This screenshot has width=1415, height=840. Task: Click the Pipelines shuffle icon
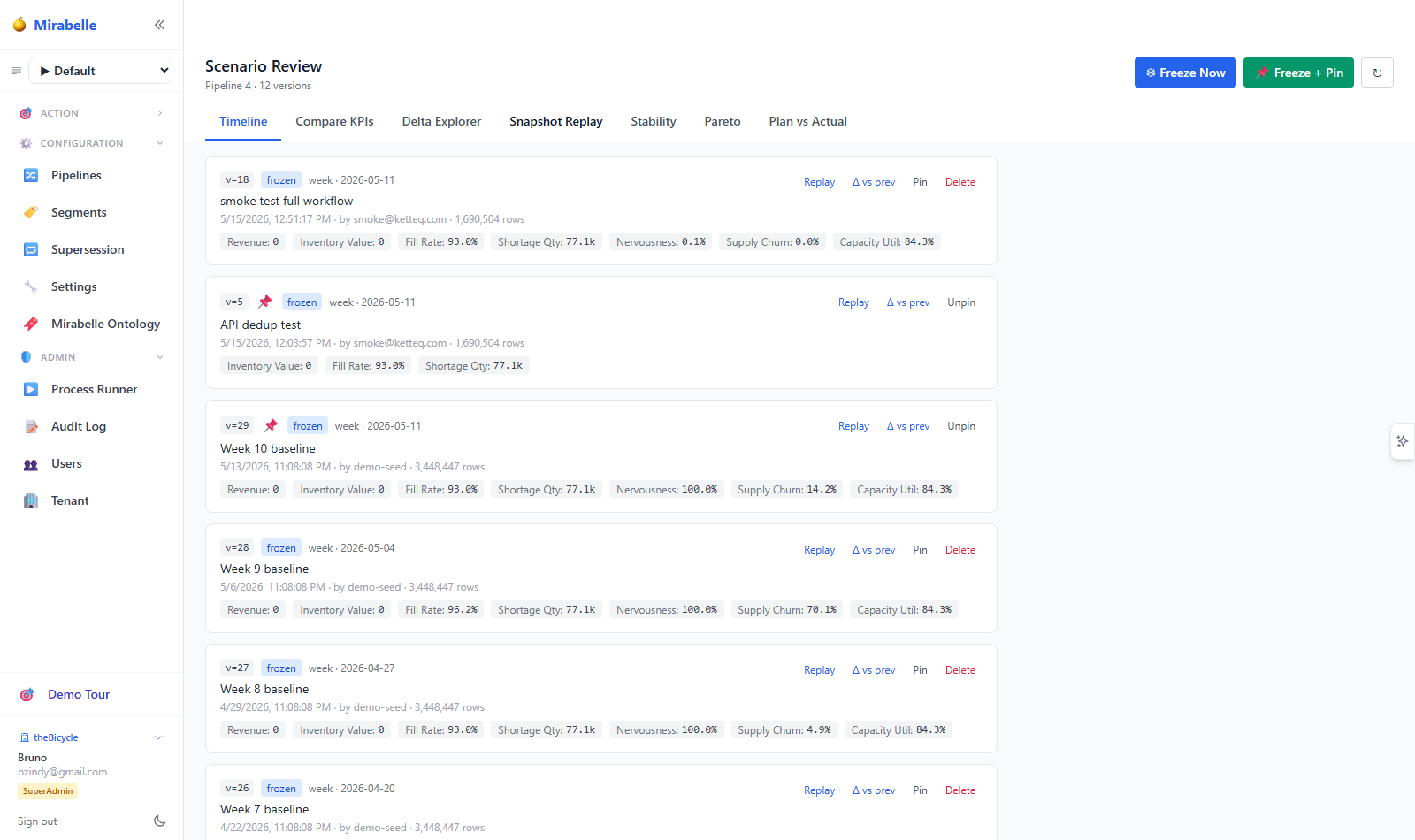31,175
